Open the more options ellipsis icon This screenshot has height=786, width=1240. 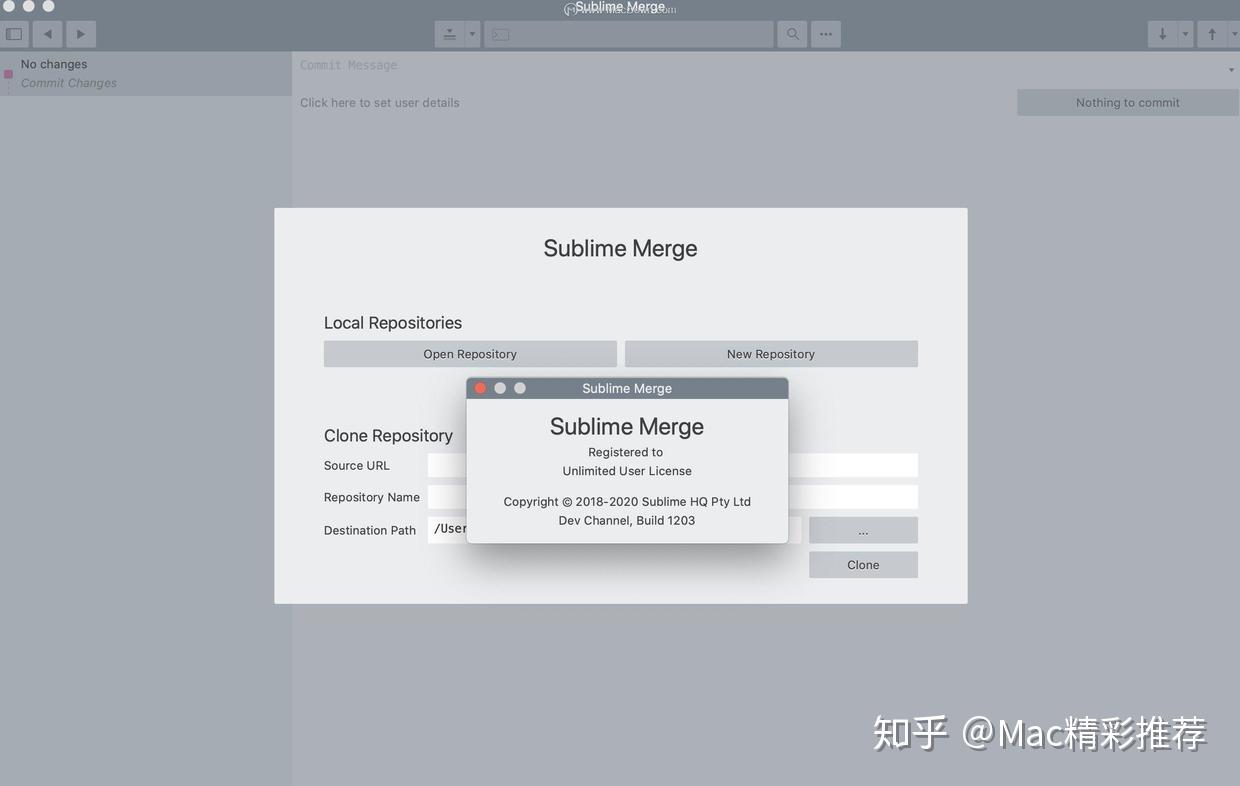coord(825,33)
